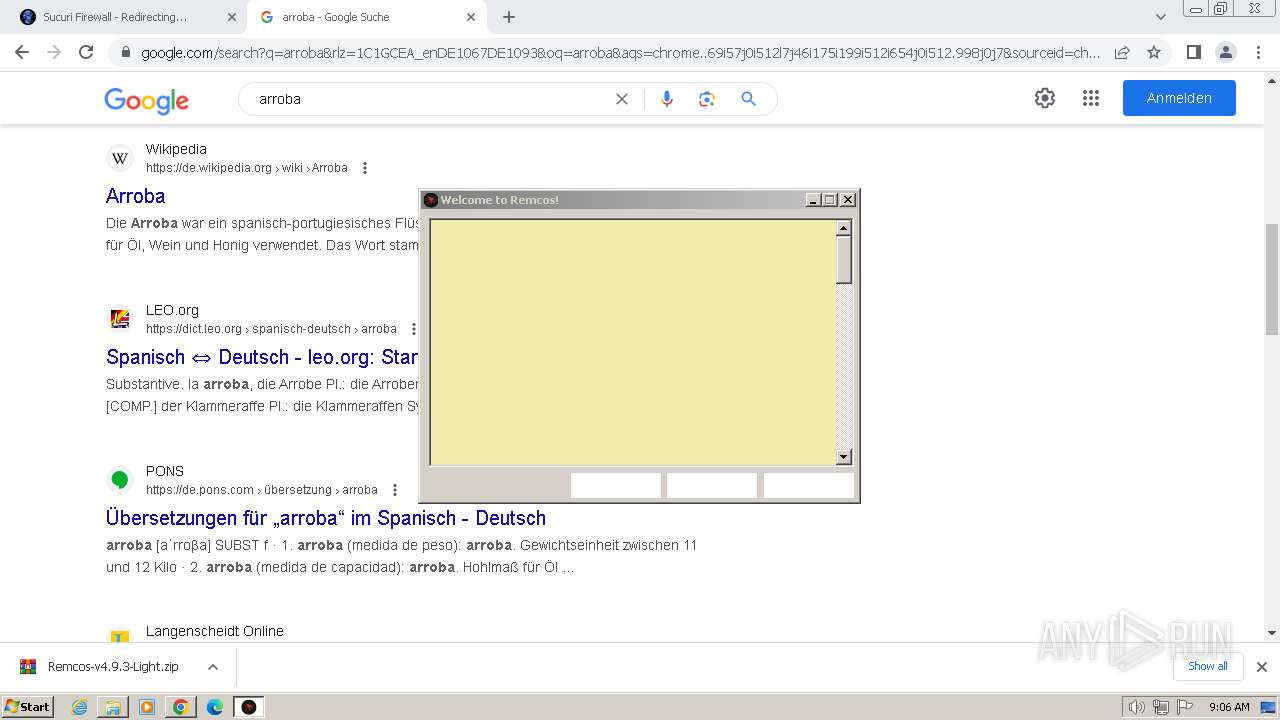Viewport: 1280px width, 720px height.
Task: Click the page vertical scrollbar thumb
Action: [x=1272, y=279]
